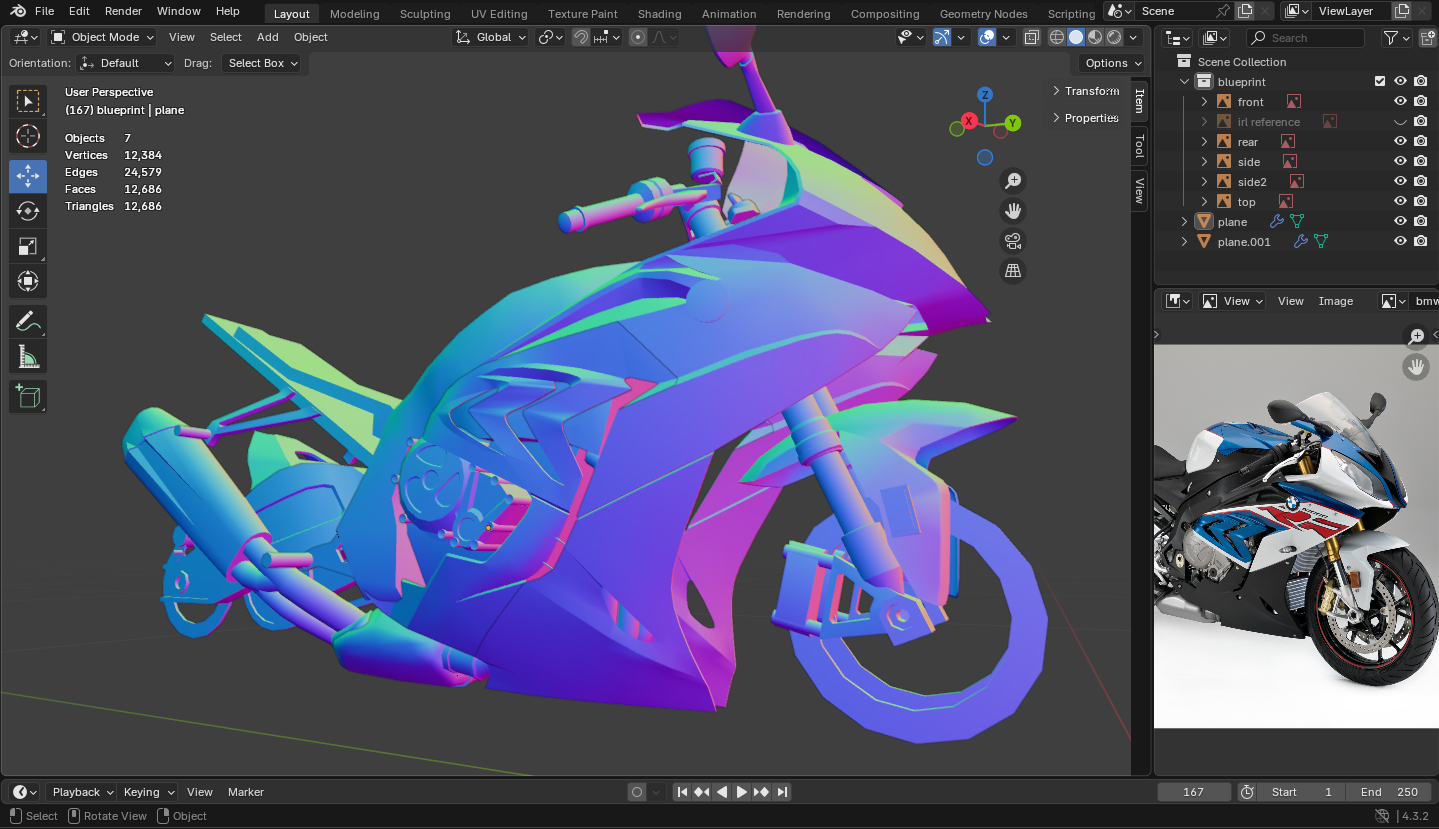Image resolution: width=1439 pixels, height=829 pixels.
Task: Select the Add Cube tool
Action: tap(28, 397)
